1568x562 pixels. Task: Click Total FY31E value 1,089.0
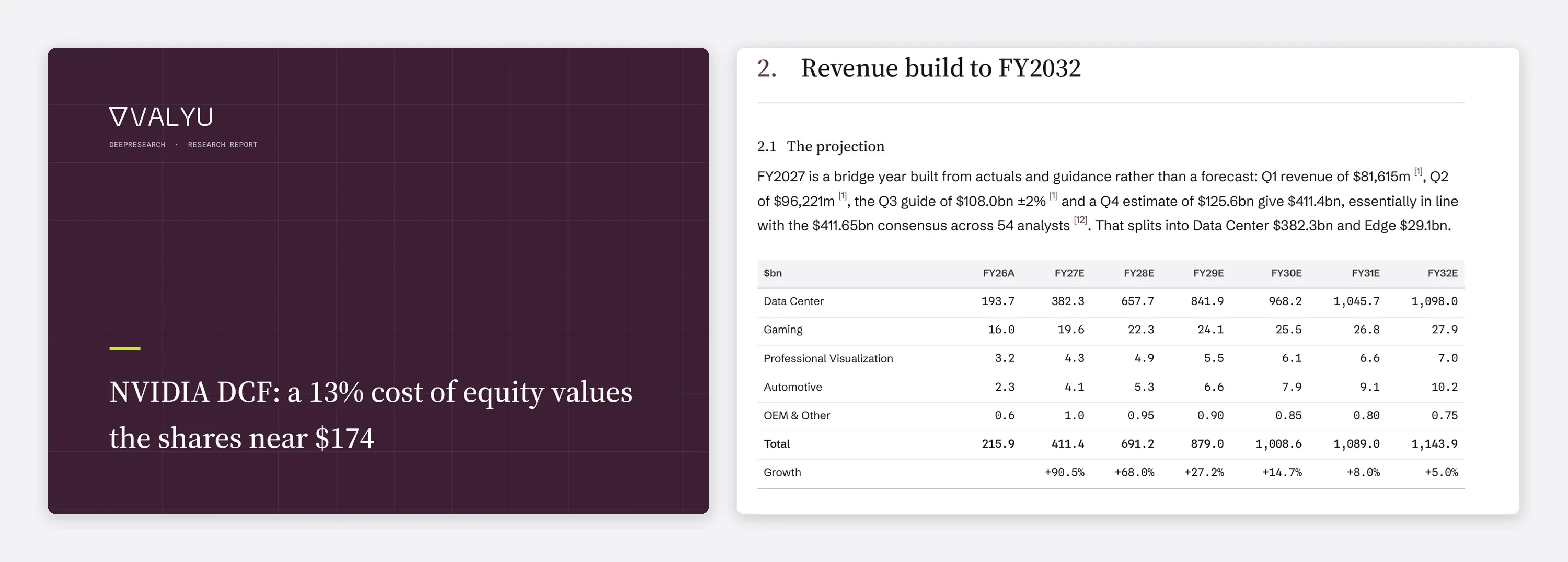point(1356,444)
